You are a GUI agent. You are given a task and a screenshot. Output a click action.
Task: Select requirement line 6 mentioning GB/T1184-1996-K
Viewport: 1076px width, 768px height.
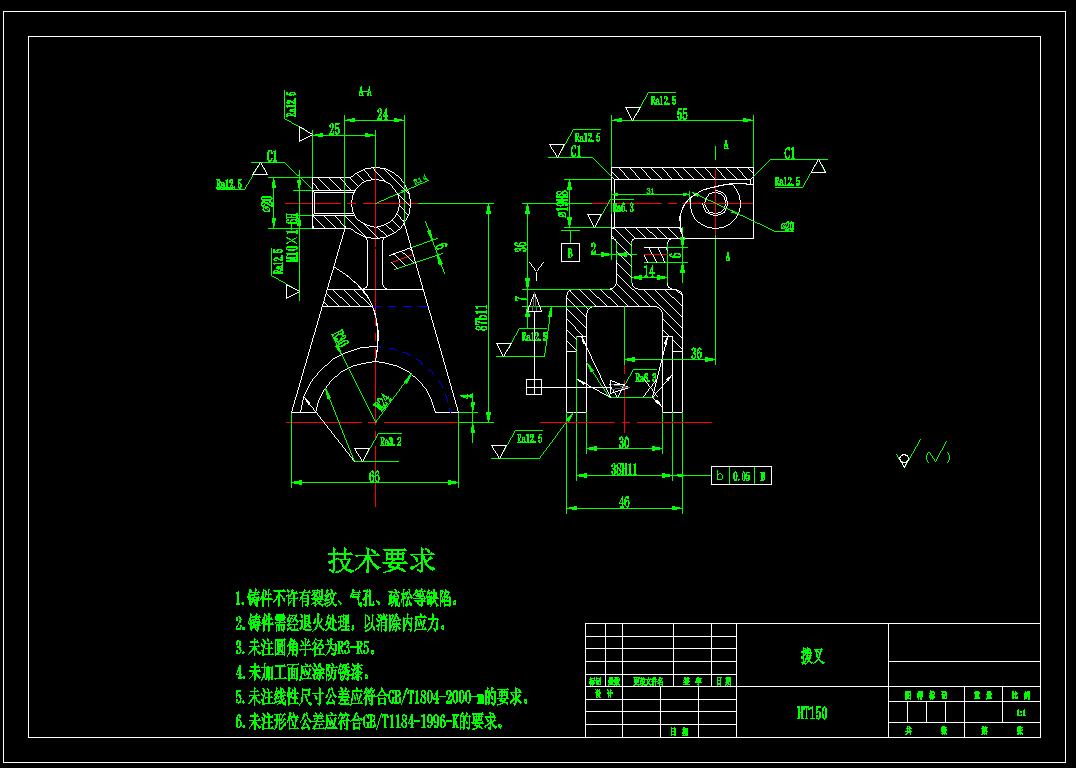[369, 722]
